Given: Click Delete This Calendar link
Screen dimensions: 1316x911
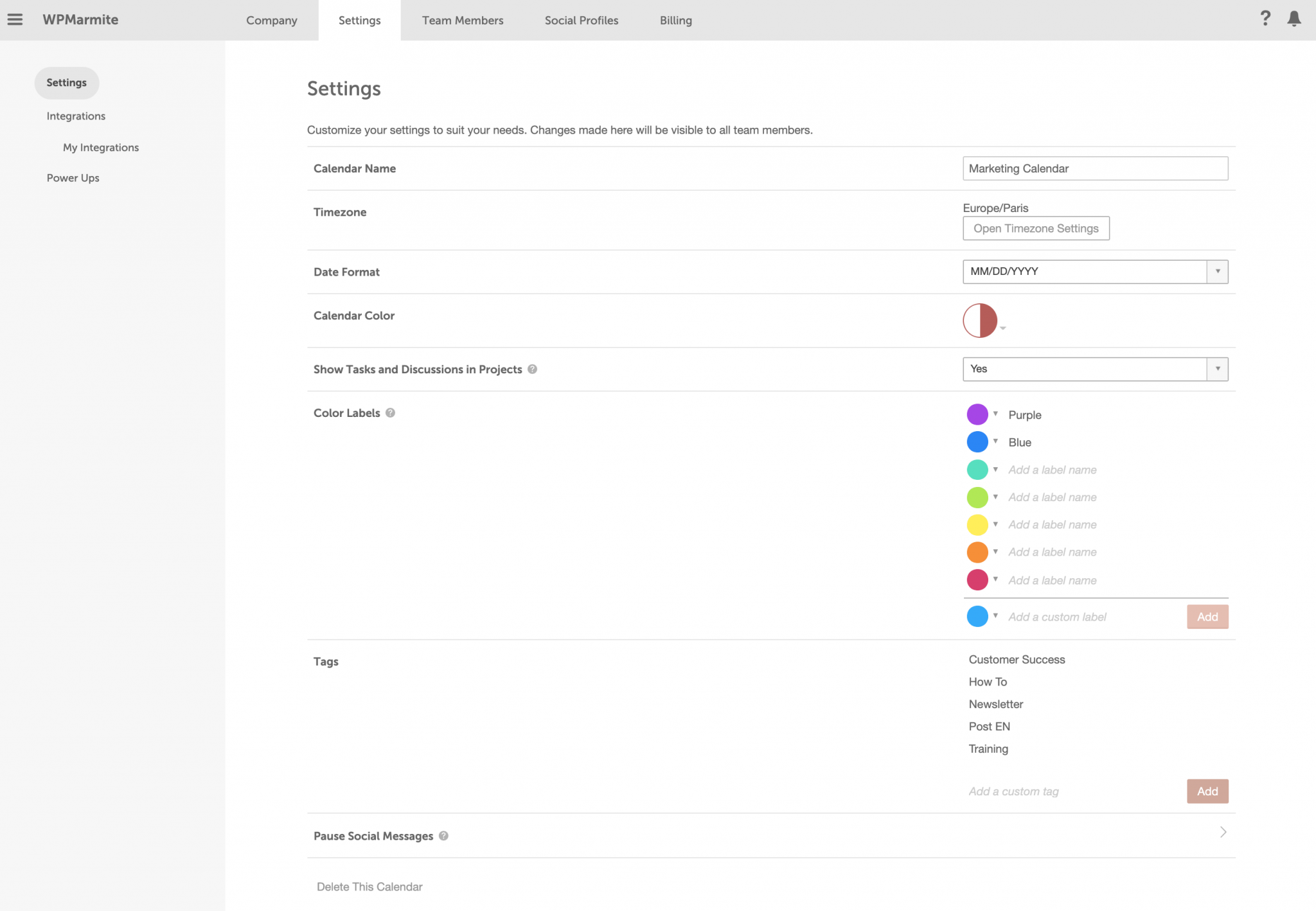Looking at the screenshot, I should click(369, 887).
